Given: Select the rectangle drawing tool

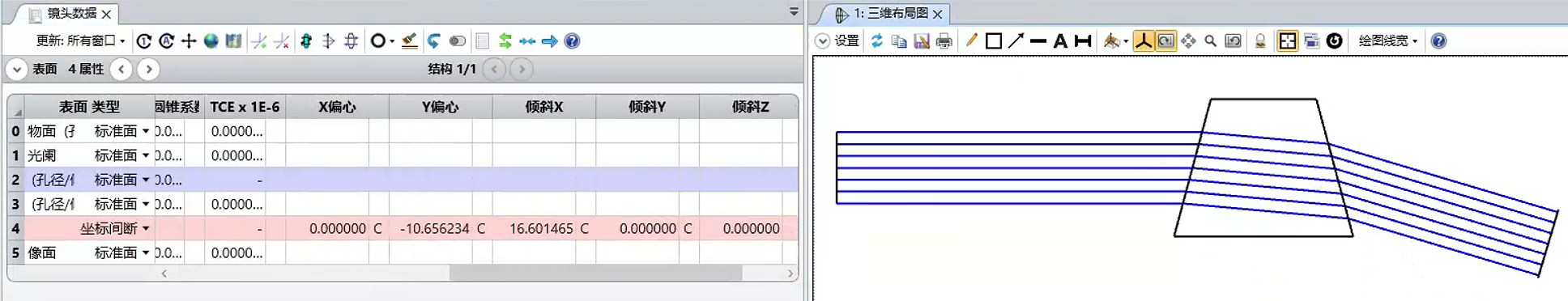Looking at the screenshot, I should pos(994,40).
